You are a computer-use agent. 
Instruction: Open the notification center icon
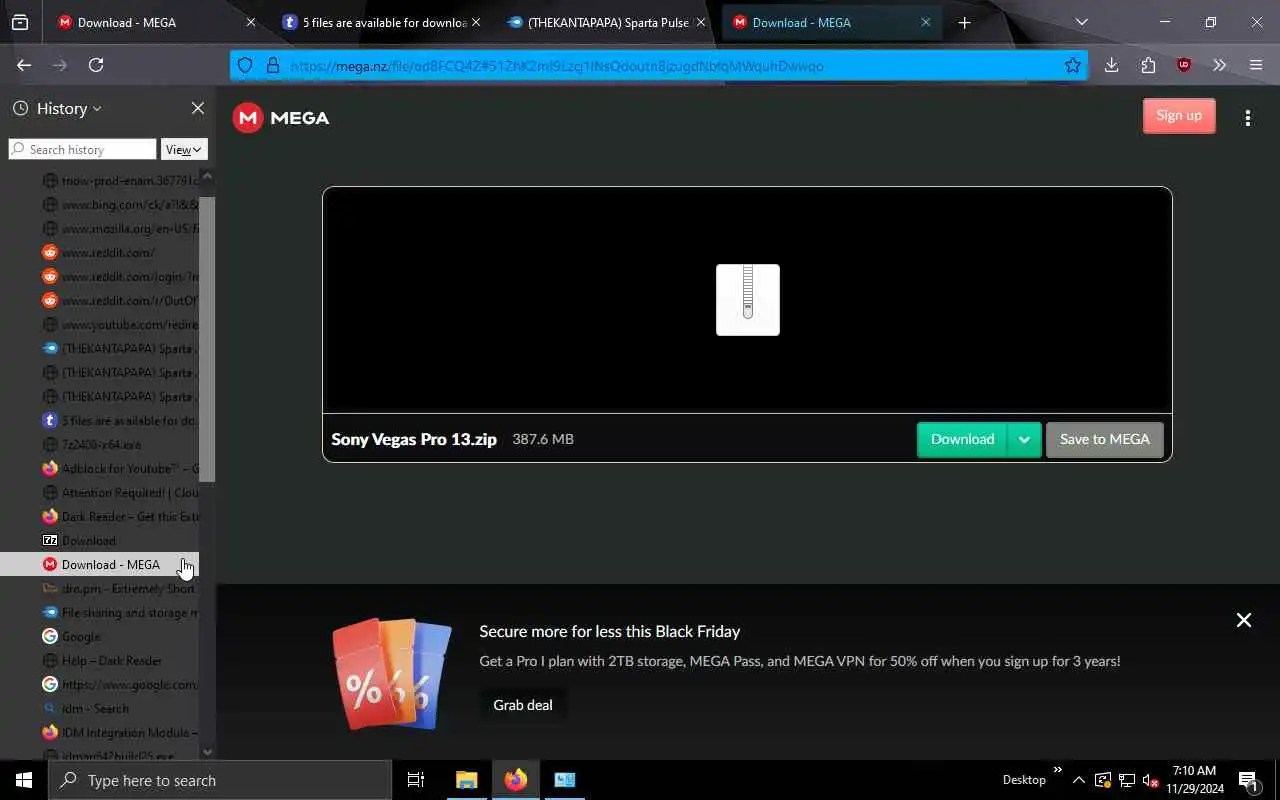point(1249,780)
